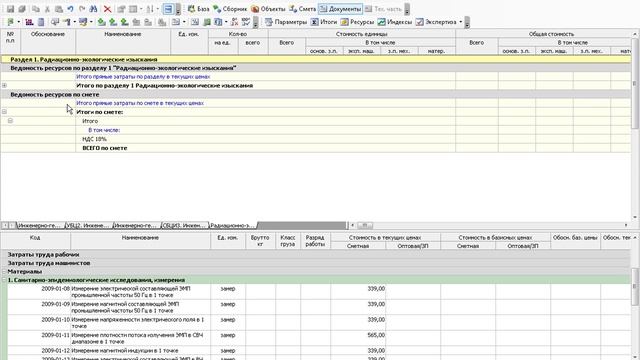This screenshot has width=640, height=360.
Task: Collapse group '1. Санитарно-эпидемиологические исследования, измерения'
Action: (x=4, y=280)
